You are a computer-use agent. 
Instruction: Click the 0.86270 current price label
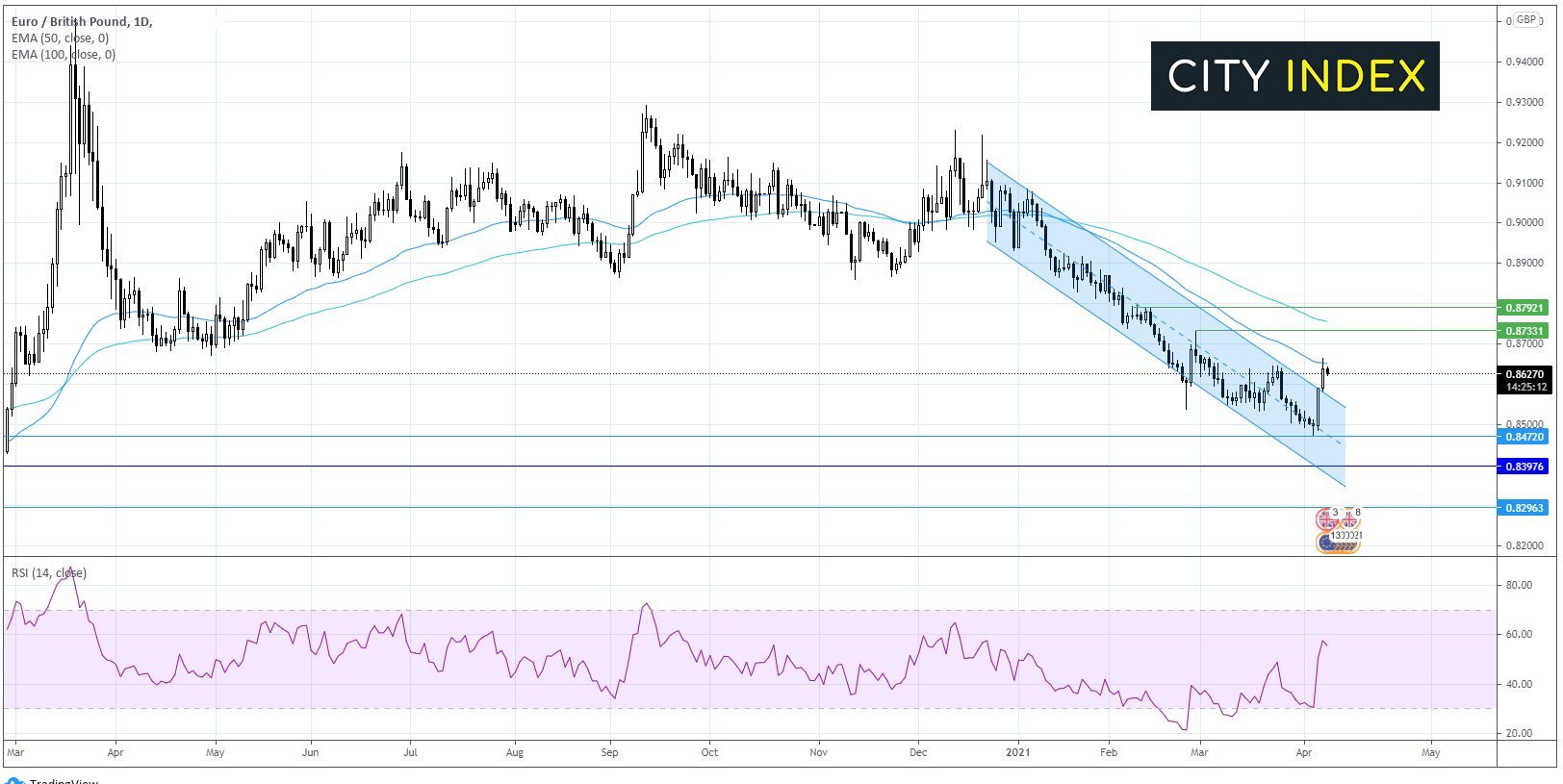(x=1524, y=374)
